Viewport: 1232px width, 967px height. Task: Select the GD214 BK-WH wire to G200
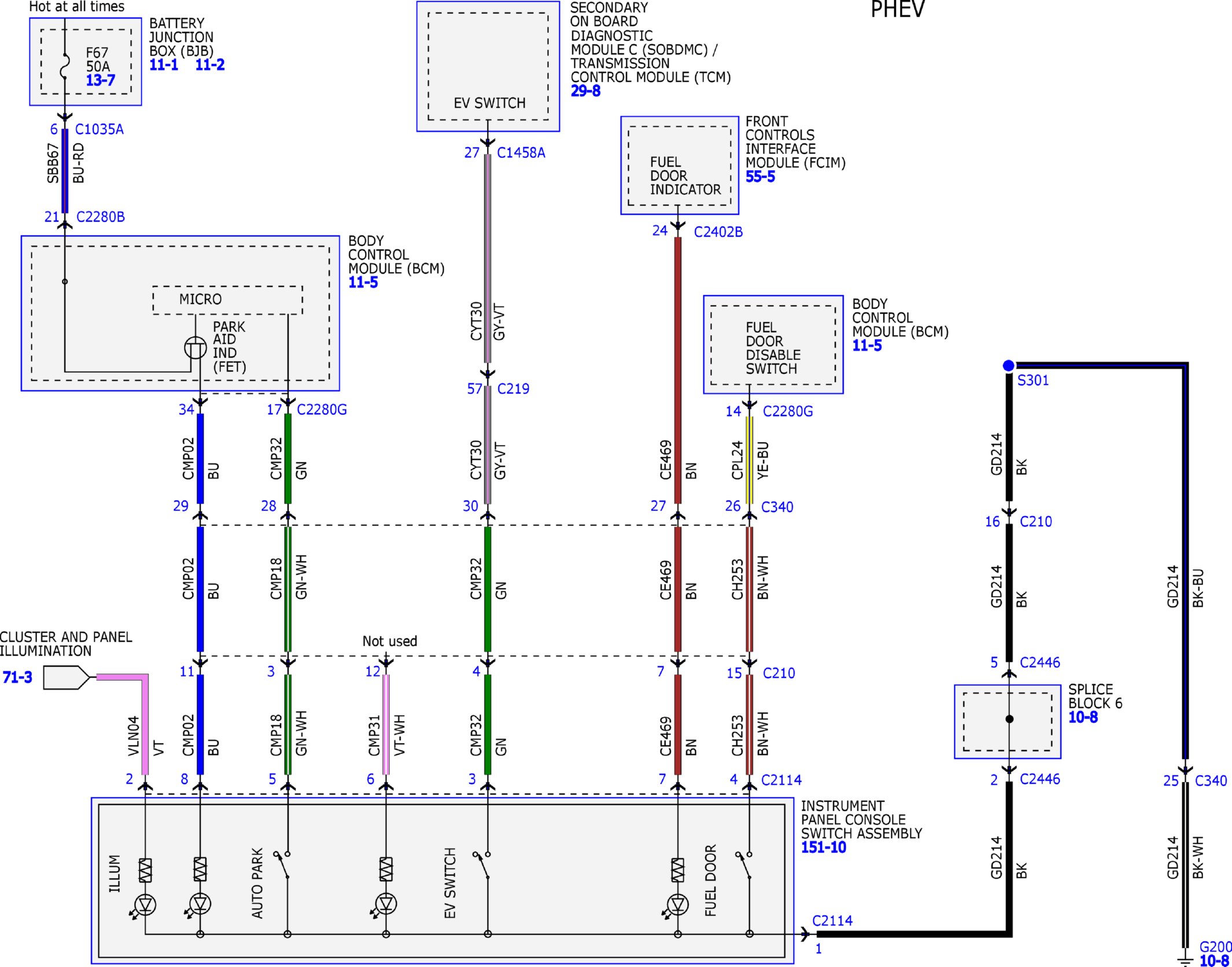click(1185, 865)
